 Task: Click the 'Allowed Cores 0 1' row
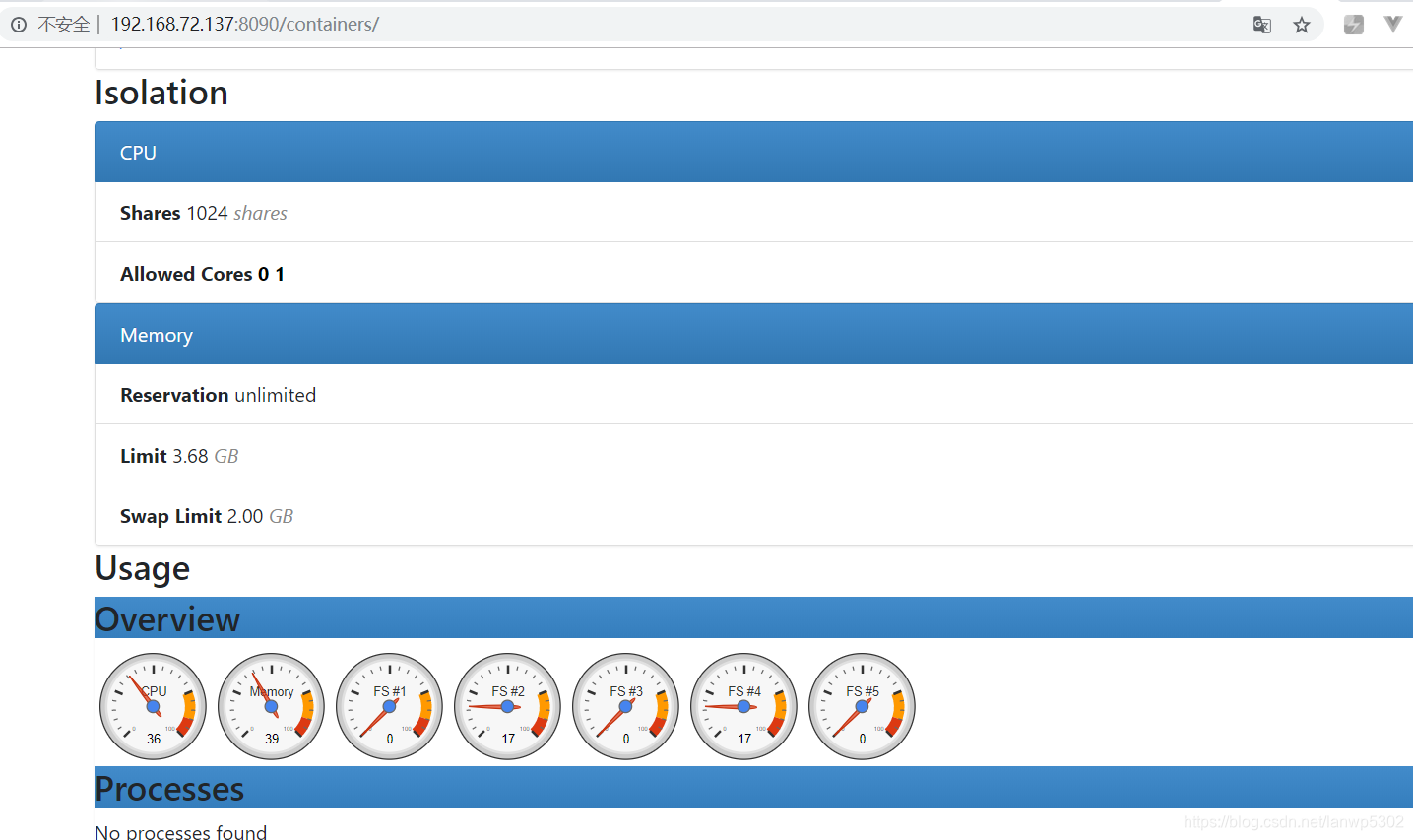(x=753, y=273)
